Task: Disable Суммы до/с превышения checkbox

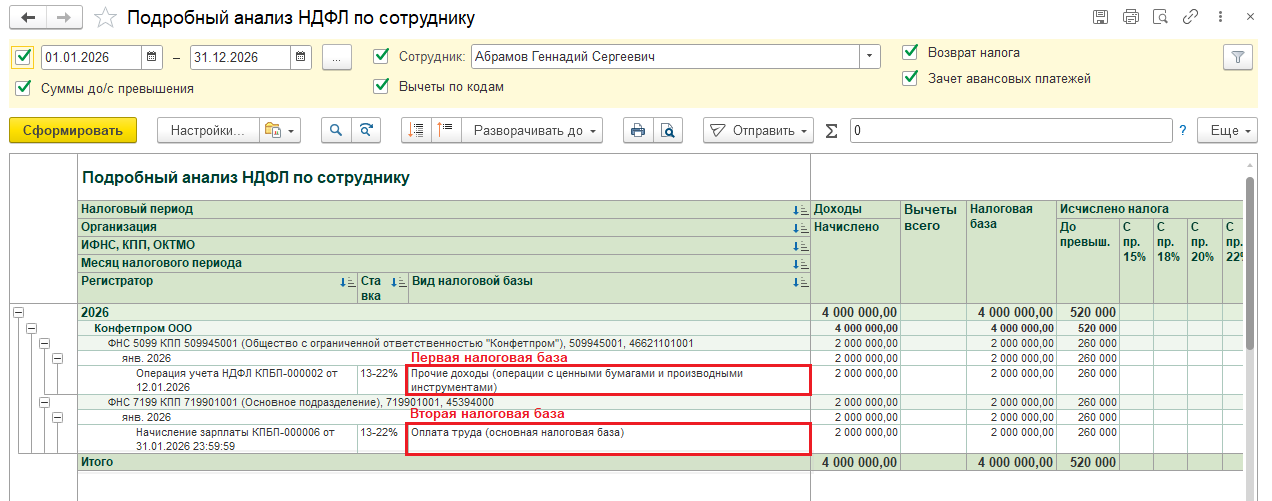Action: click(x=23, y=88)
